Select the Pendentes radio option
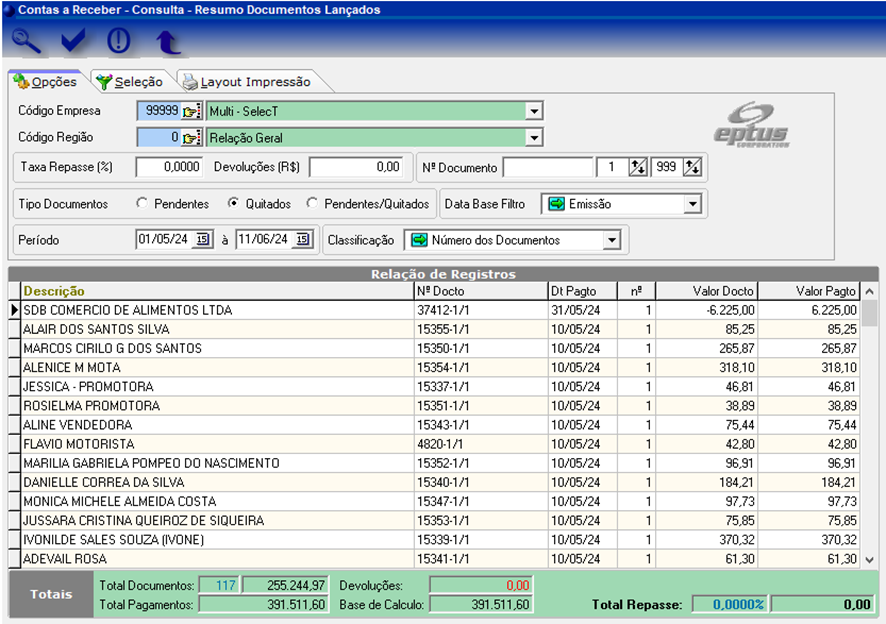Image resolution: width=886 pixels, height=624 pixels. click(142, 203)
